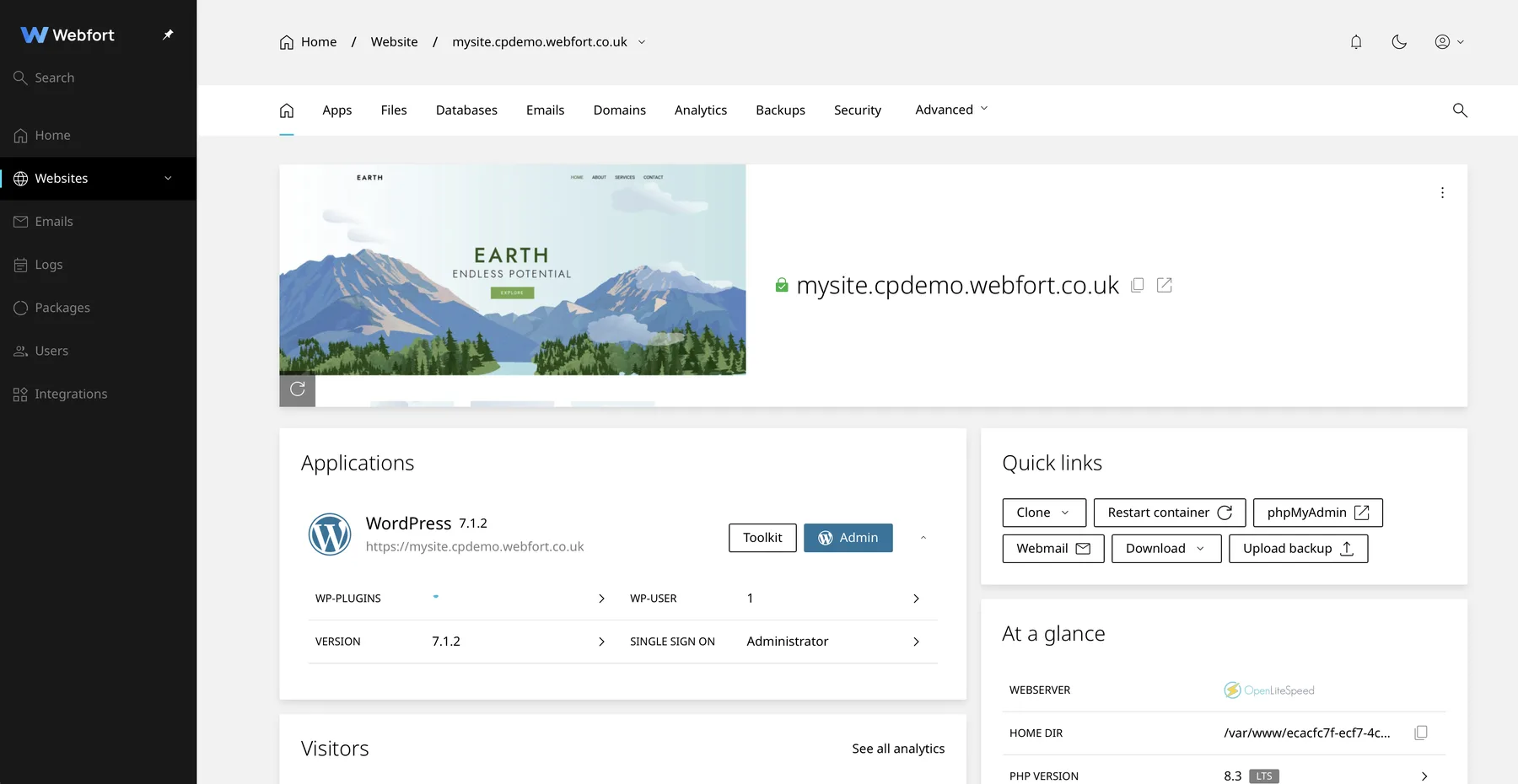The image size is (1518, 784).
Task: Open the Backups tab
Action: click(x=780, y=110)
